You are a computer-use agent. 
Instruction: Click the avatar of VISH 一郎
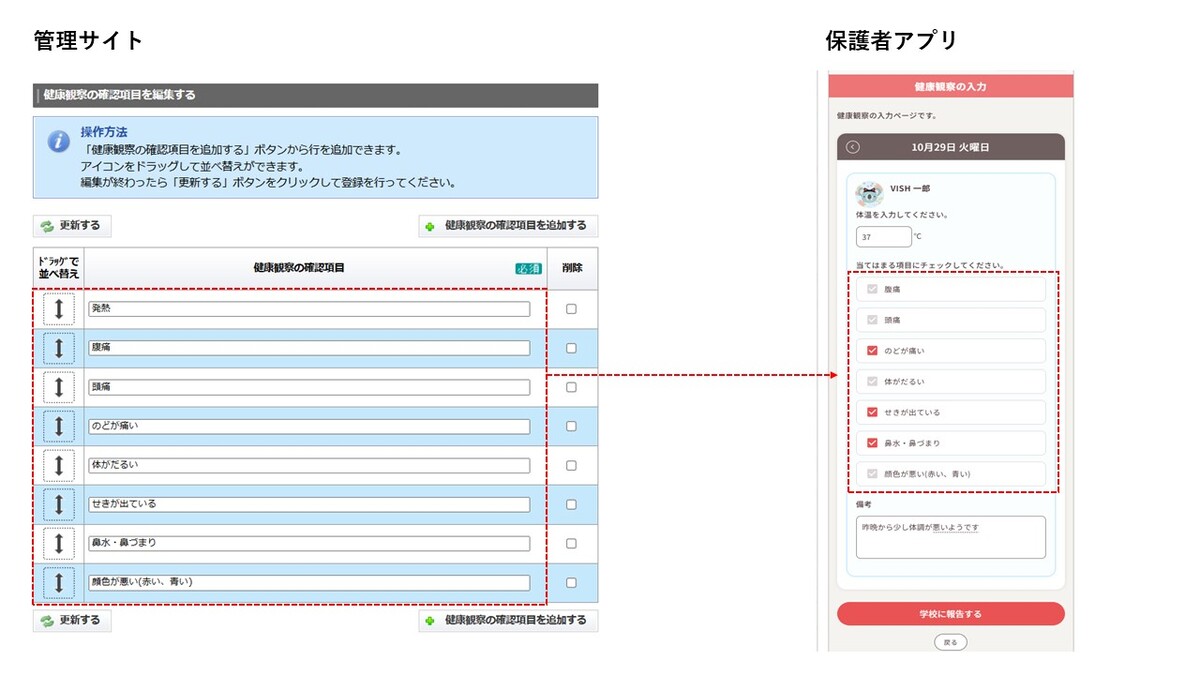(869, 194)
